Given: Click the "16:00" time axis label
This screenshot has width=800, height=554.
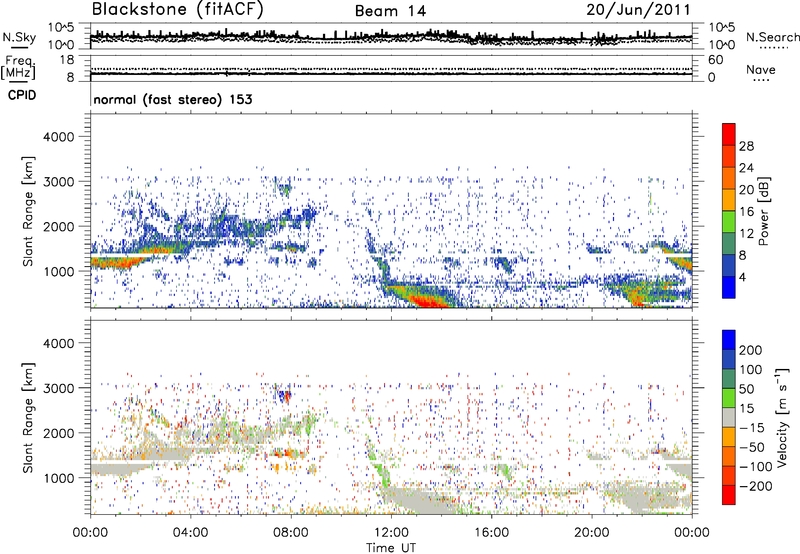Looking at the screenshot, I should click(491, 533).
